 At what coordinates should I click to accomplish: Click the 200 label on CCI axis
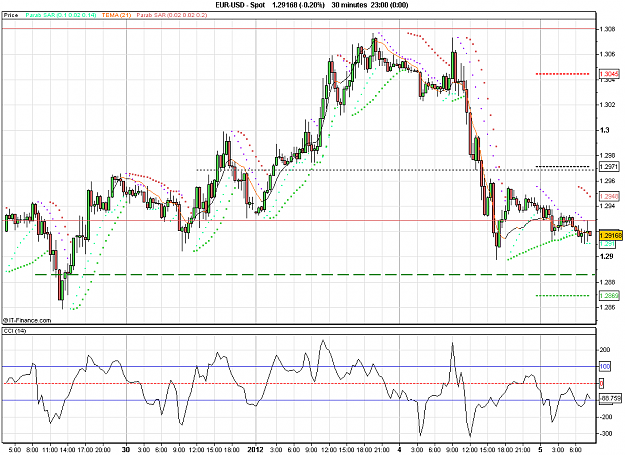[605, 350]
